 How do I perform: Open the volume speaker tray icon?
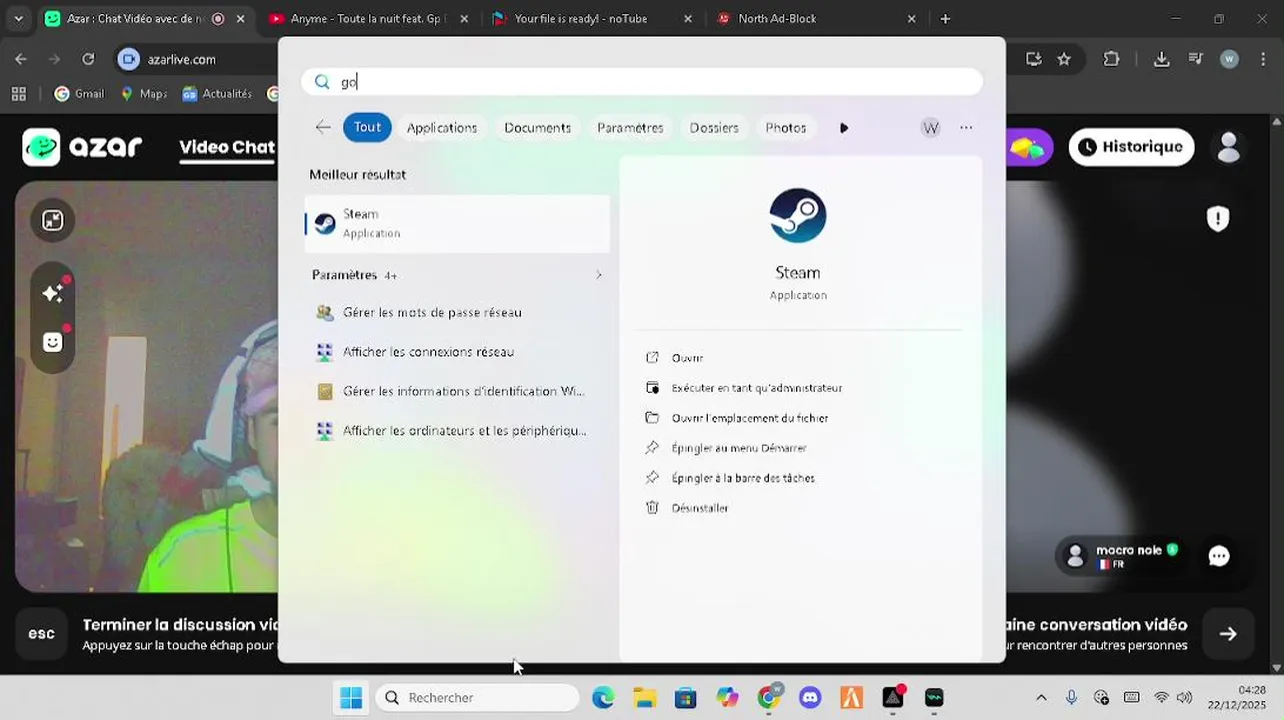point(1184,698)
